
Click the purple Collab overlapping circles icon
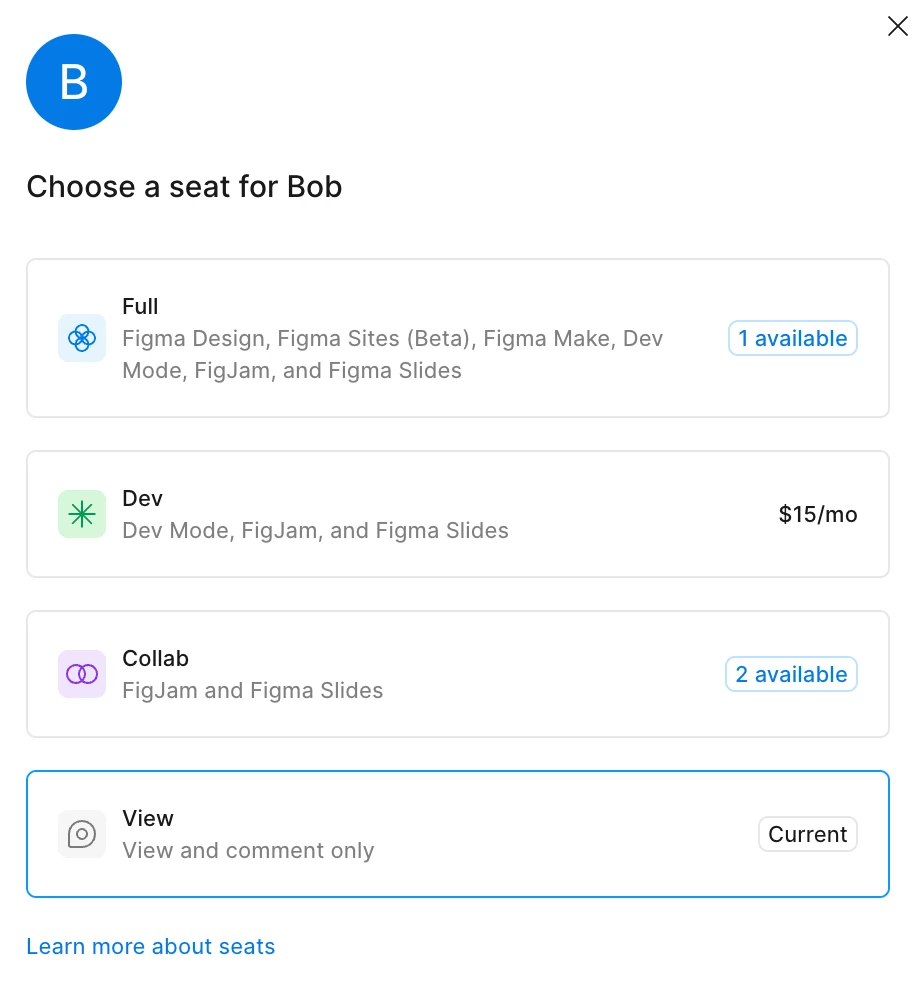click(x=82, y=674)
